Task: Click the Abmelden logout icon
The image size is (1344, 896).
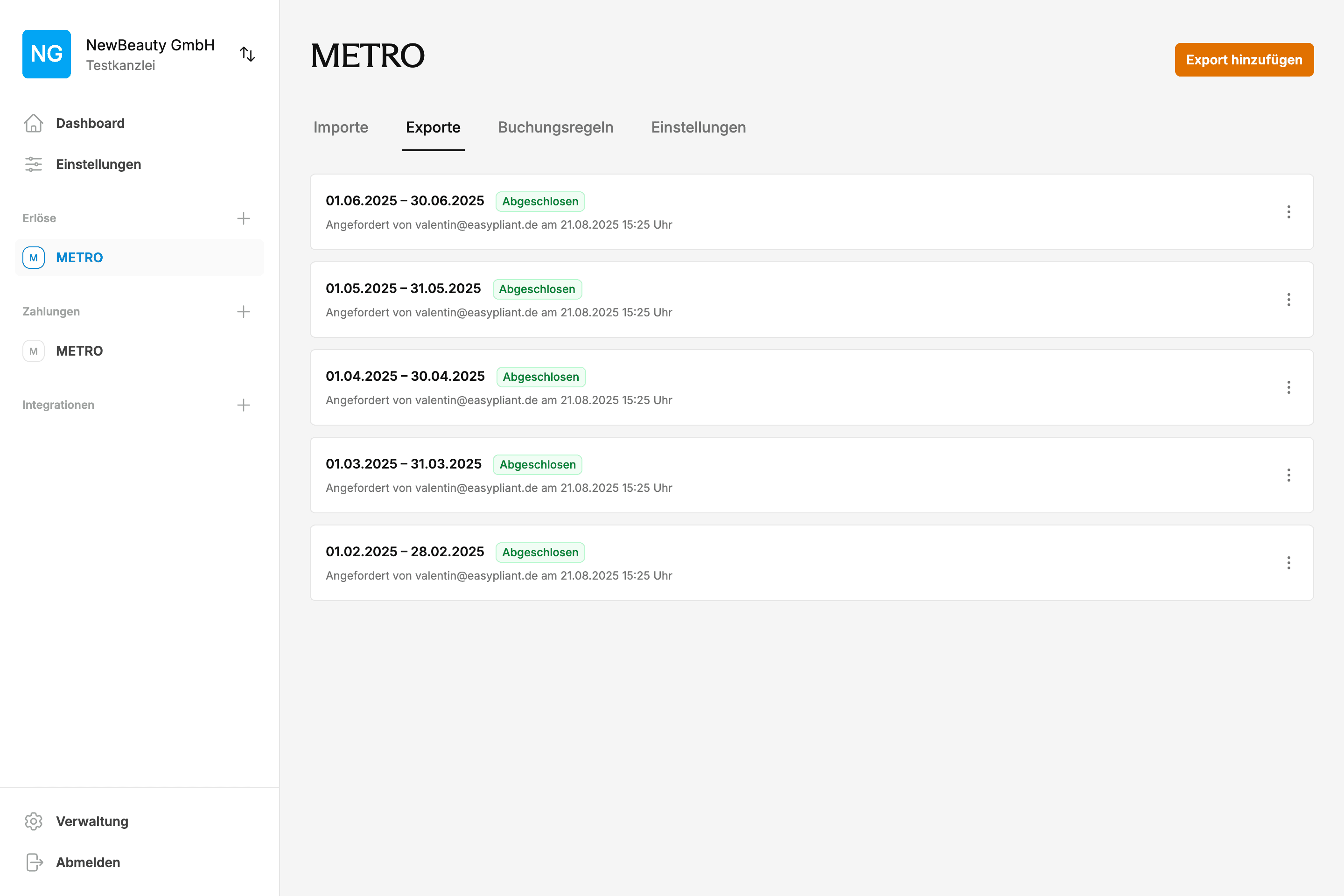Action: tap(34, 862)
